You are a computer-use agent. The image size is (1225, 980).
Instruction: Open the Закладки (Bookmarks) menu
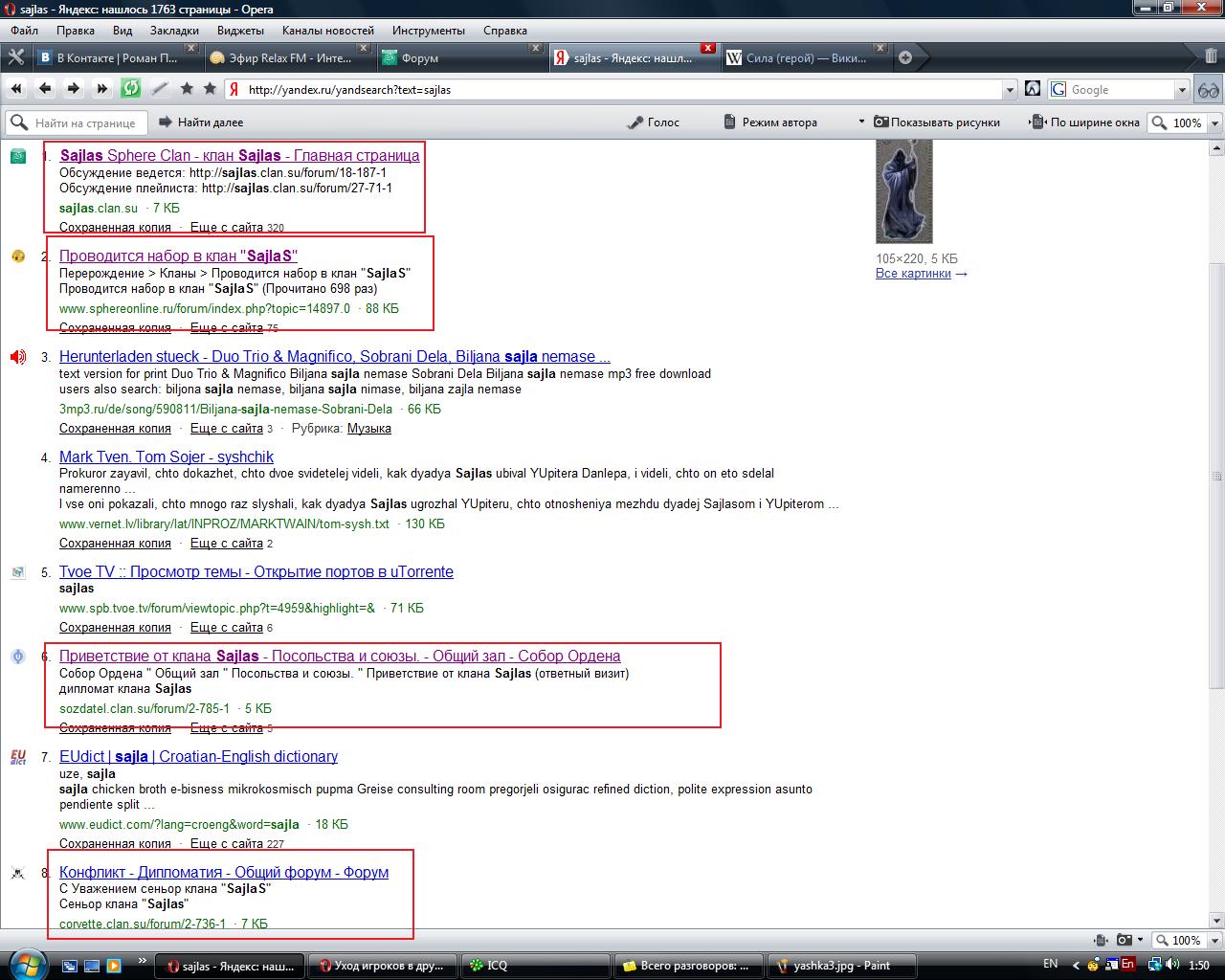174,30
